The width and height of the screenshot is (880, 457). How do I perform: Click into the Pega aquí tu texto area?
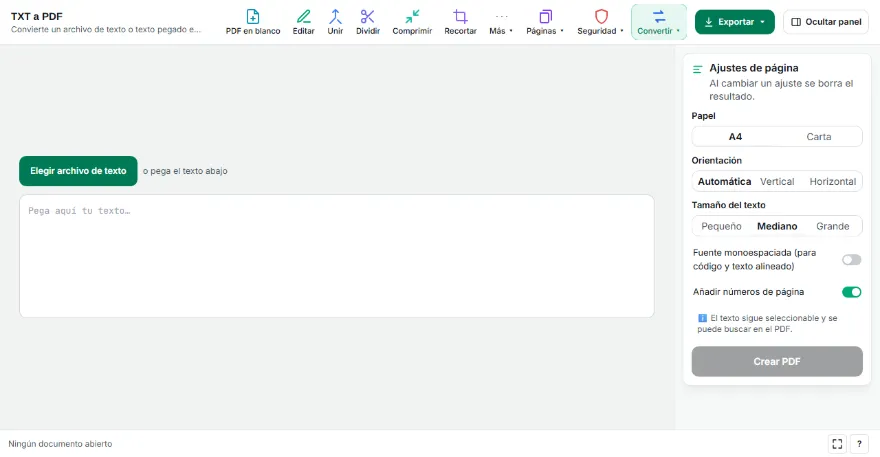click(x=337, y=256)
